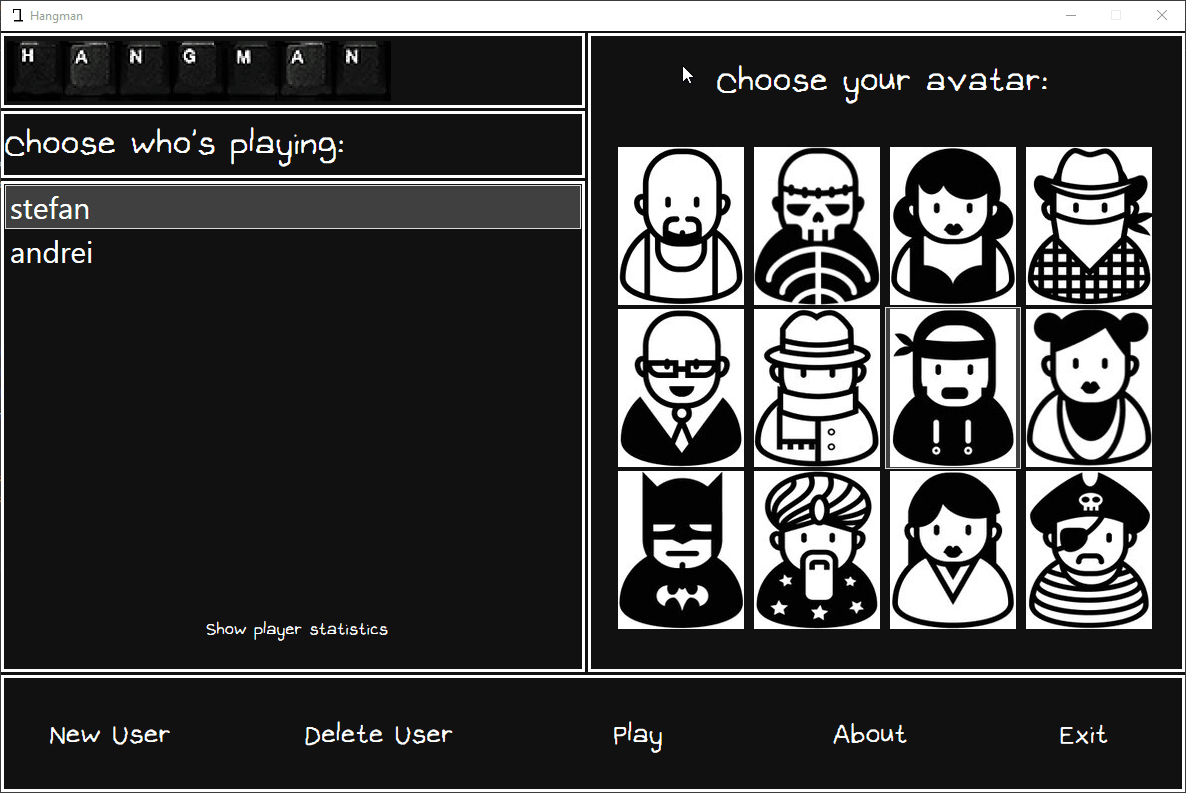Select the player andrei

[51, 252]
